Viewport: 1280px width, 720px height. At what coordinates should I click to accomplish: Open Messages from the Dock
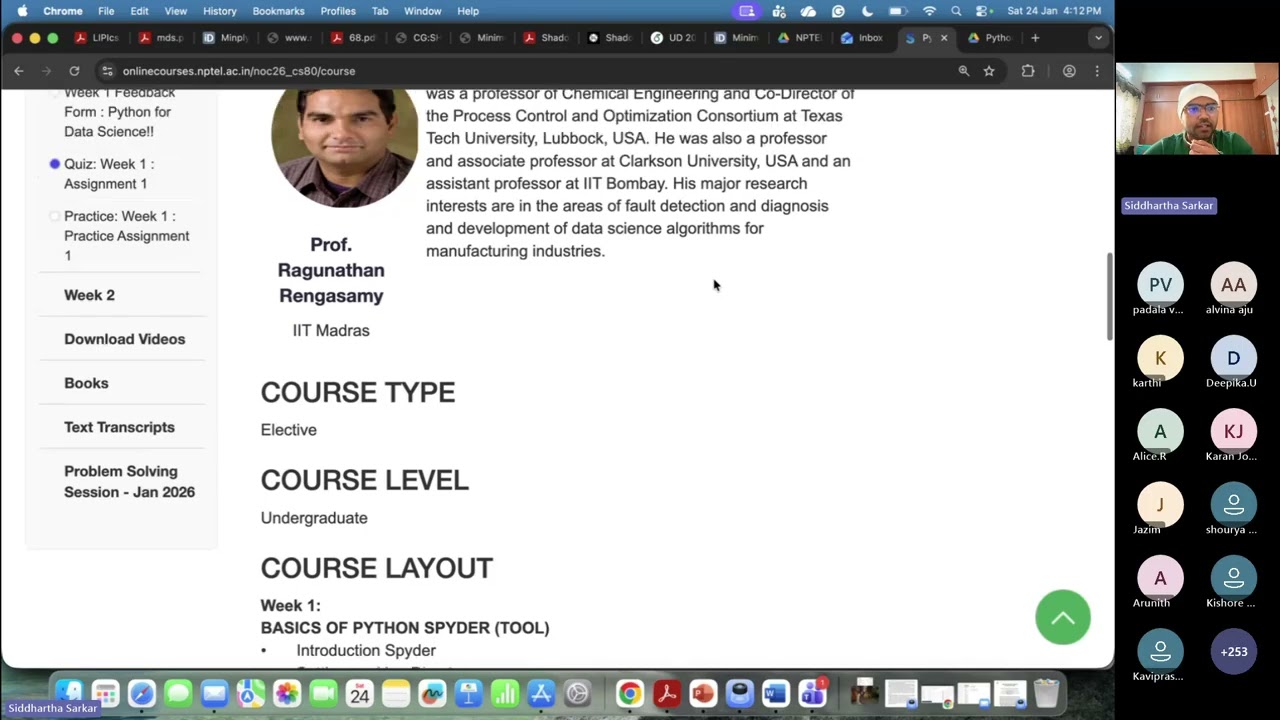click(x=178, y=693)
